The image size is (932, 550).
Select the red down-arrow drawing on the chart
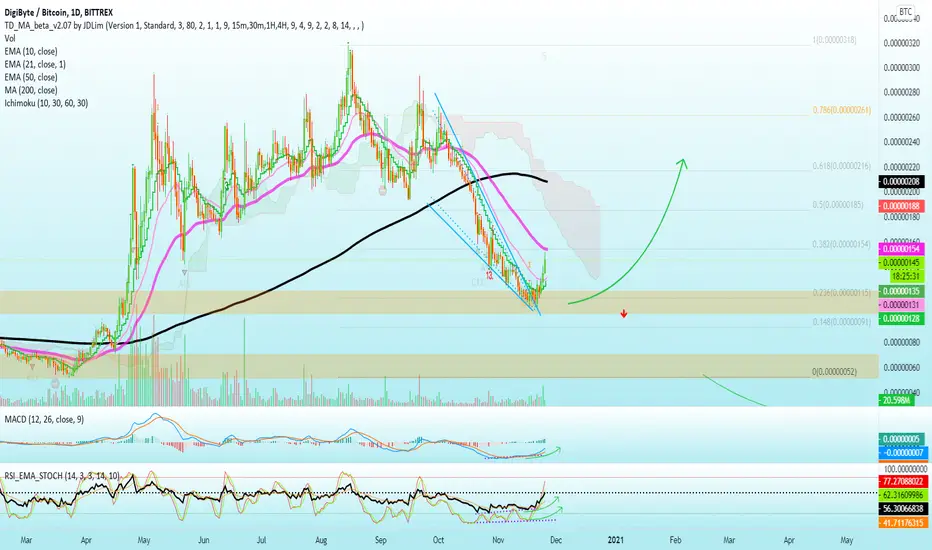click(x=624, y=313)
